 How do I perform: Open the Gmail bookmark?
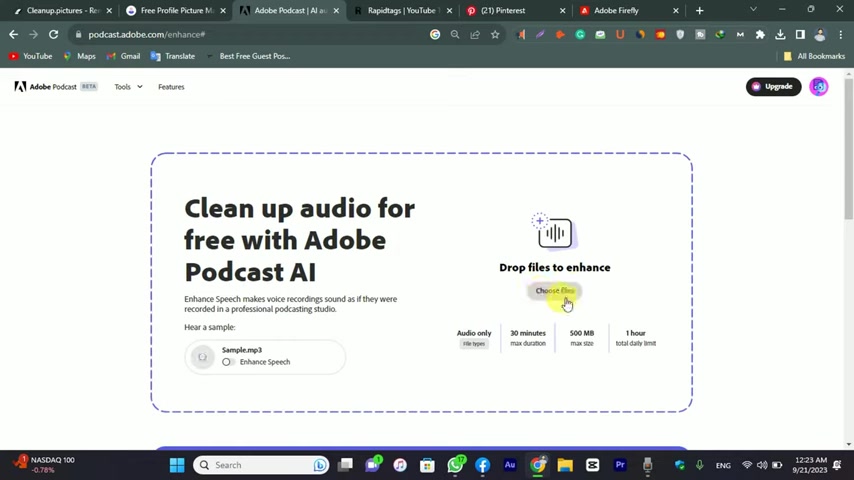pyautogui.click(x=124, y=56)
